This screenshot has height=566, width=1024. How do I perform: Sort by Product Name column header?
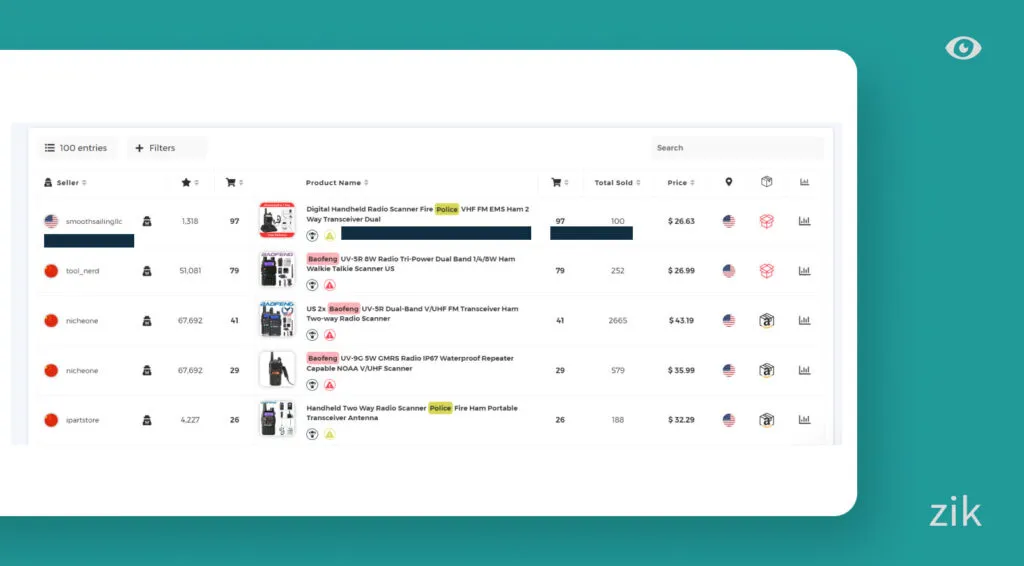[337, 183]
